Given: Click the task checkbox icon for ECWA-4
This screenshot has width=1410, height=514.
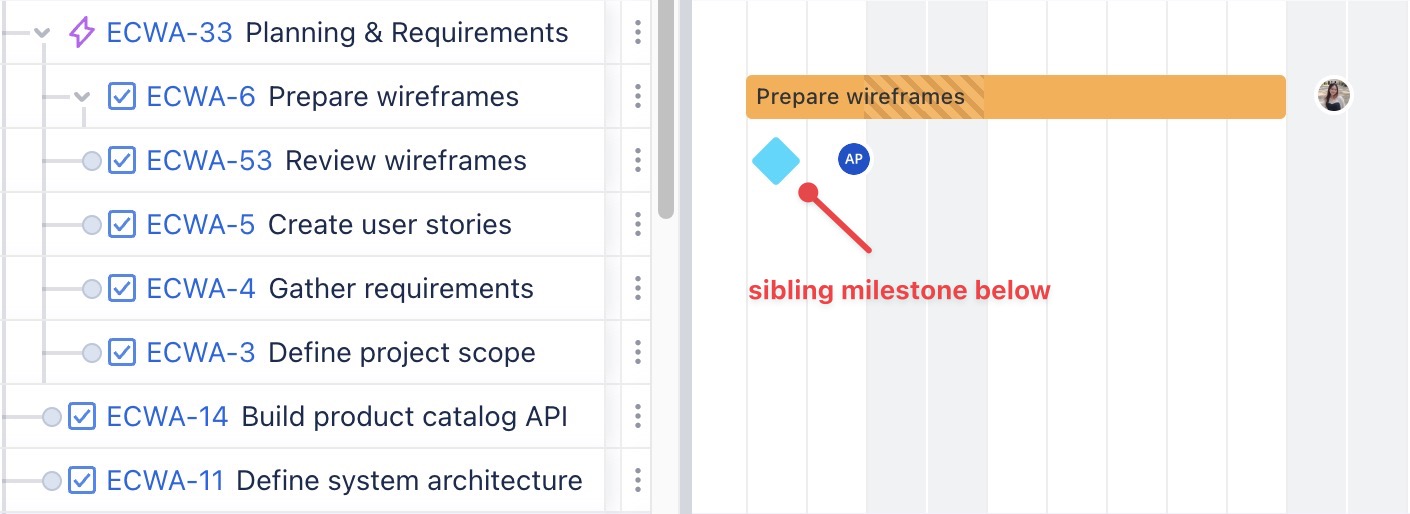Looking at the screenshot, I should pos(122,289).
